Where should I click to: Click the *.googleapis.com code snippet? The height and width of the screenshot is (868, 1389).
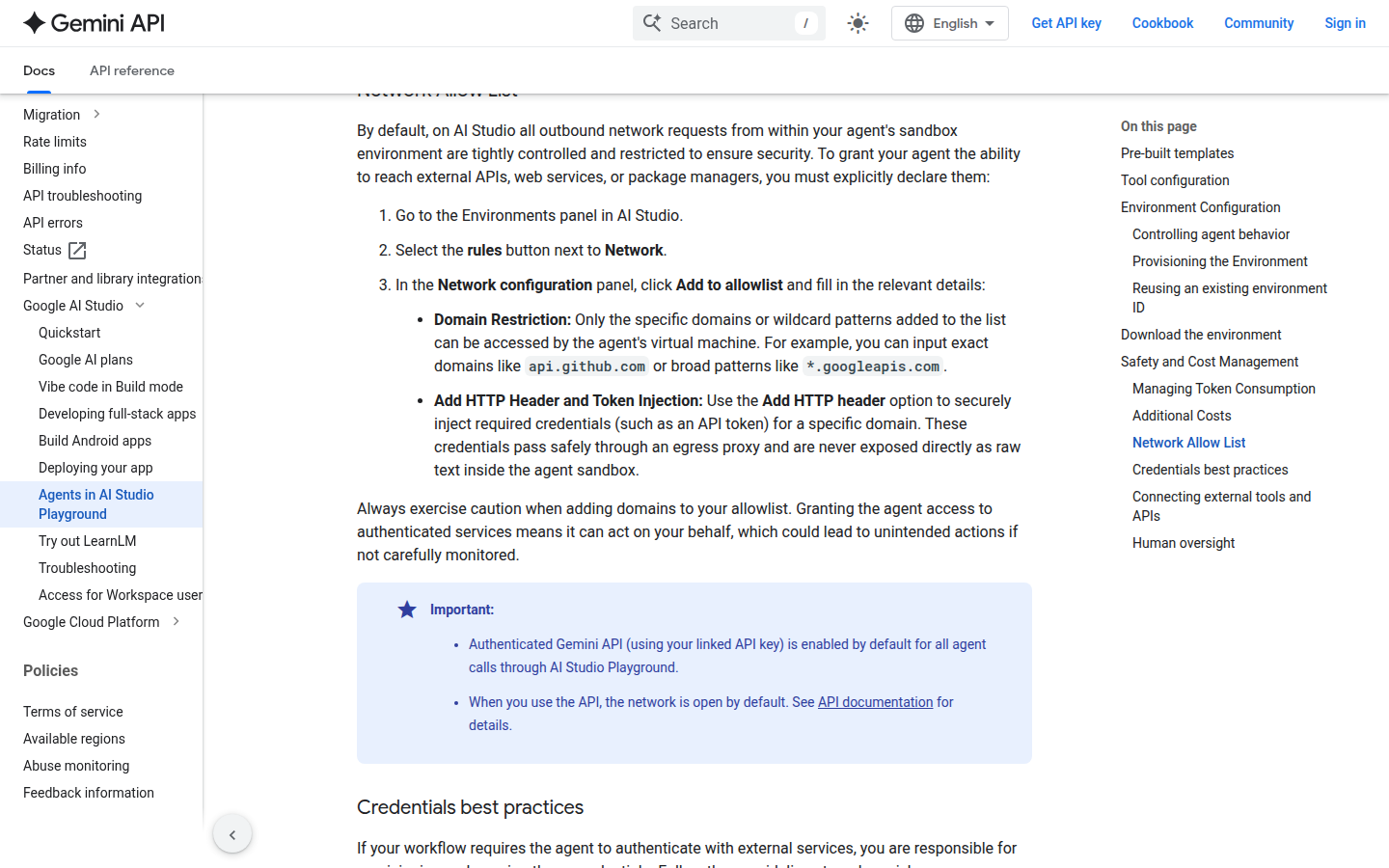[873, 366]
